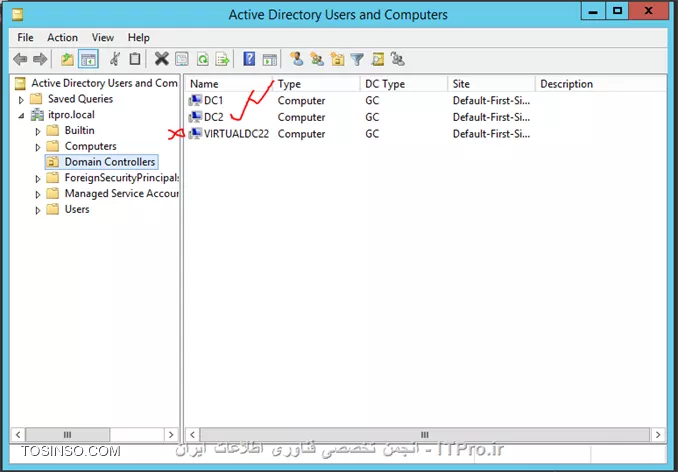The width and height of the screenshot is (678, 472).
Task: Click the DC2 computer icon
Action: 195,117
